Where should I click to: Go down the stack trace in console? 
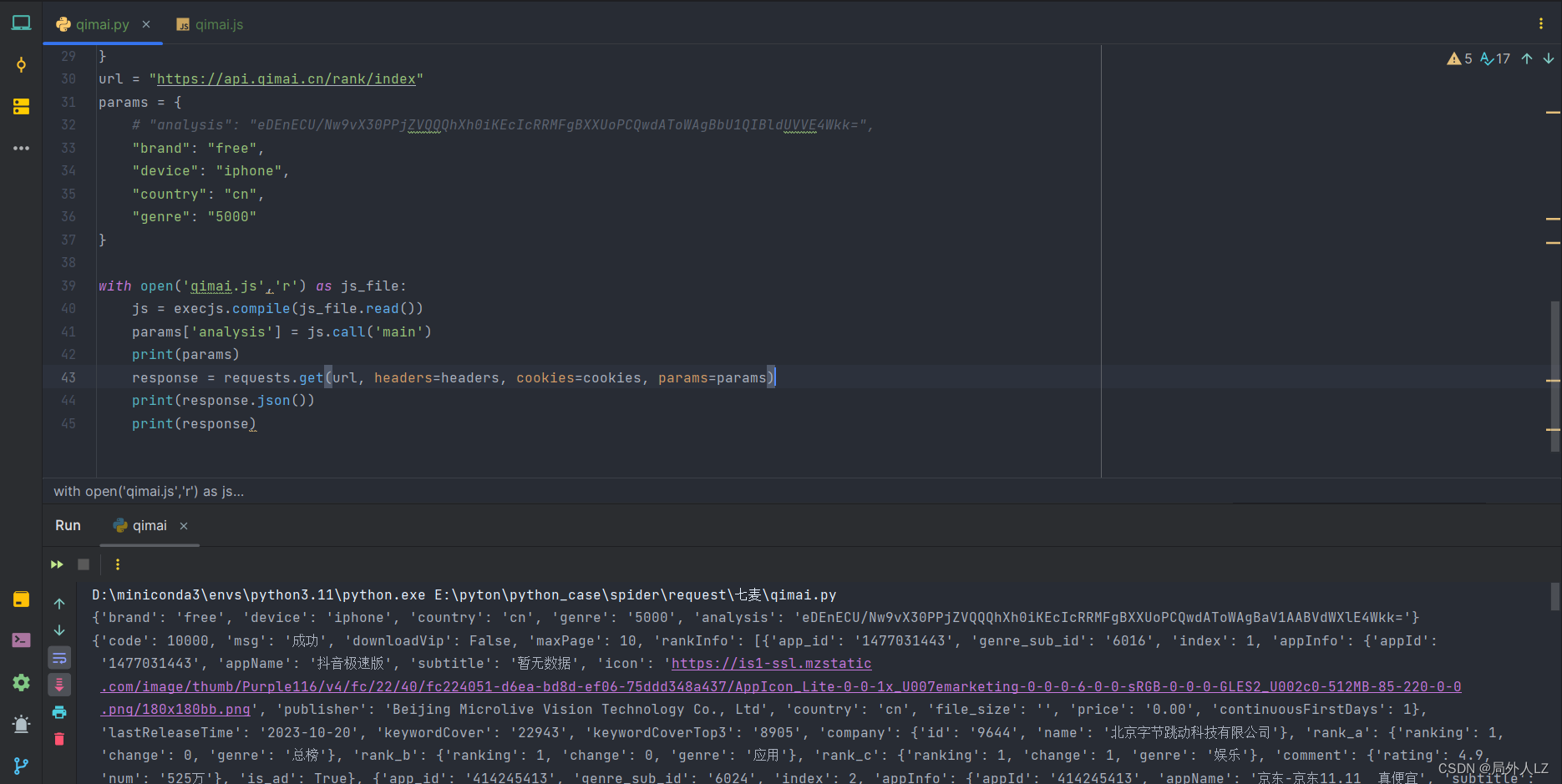(x=59, y=630)
